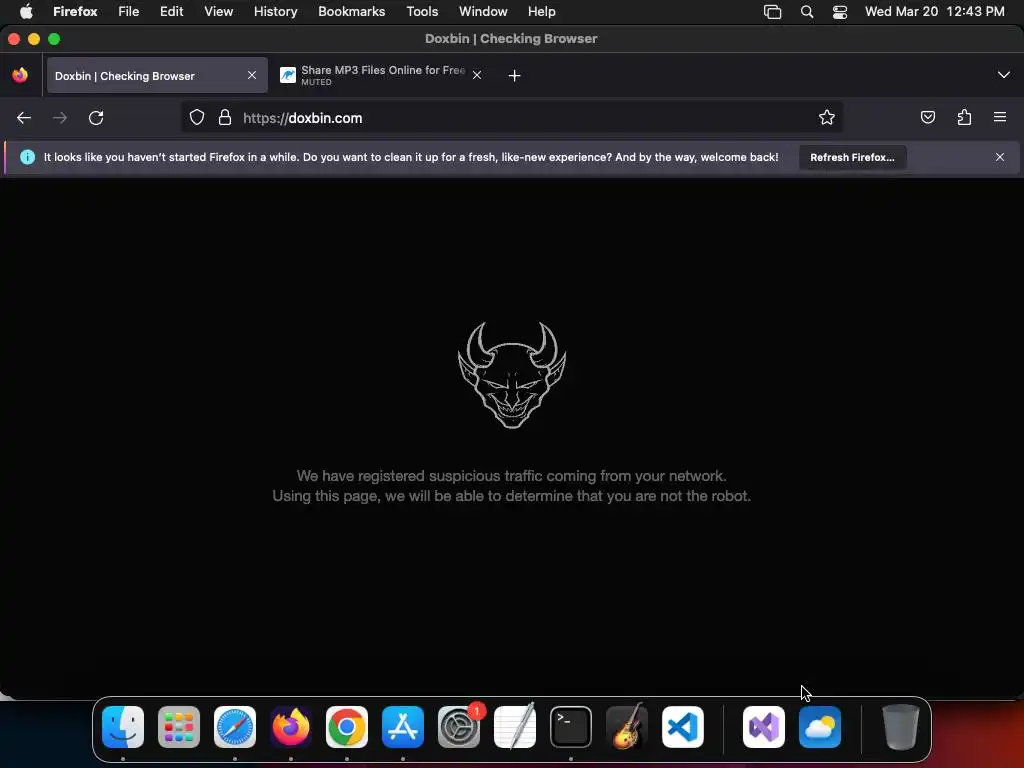1024x768 pixels.
Task: Open the History menu
Action: coord(276,11)
